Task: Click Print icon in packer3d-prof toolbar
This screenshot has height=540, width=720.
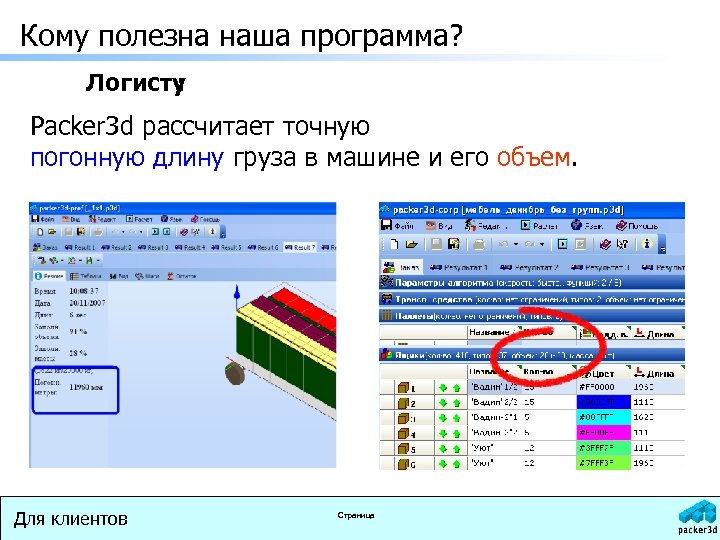Action: pos(97,232)
